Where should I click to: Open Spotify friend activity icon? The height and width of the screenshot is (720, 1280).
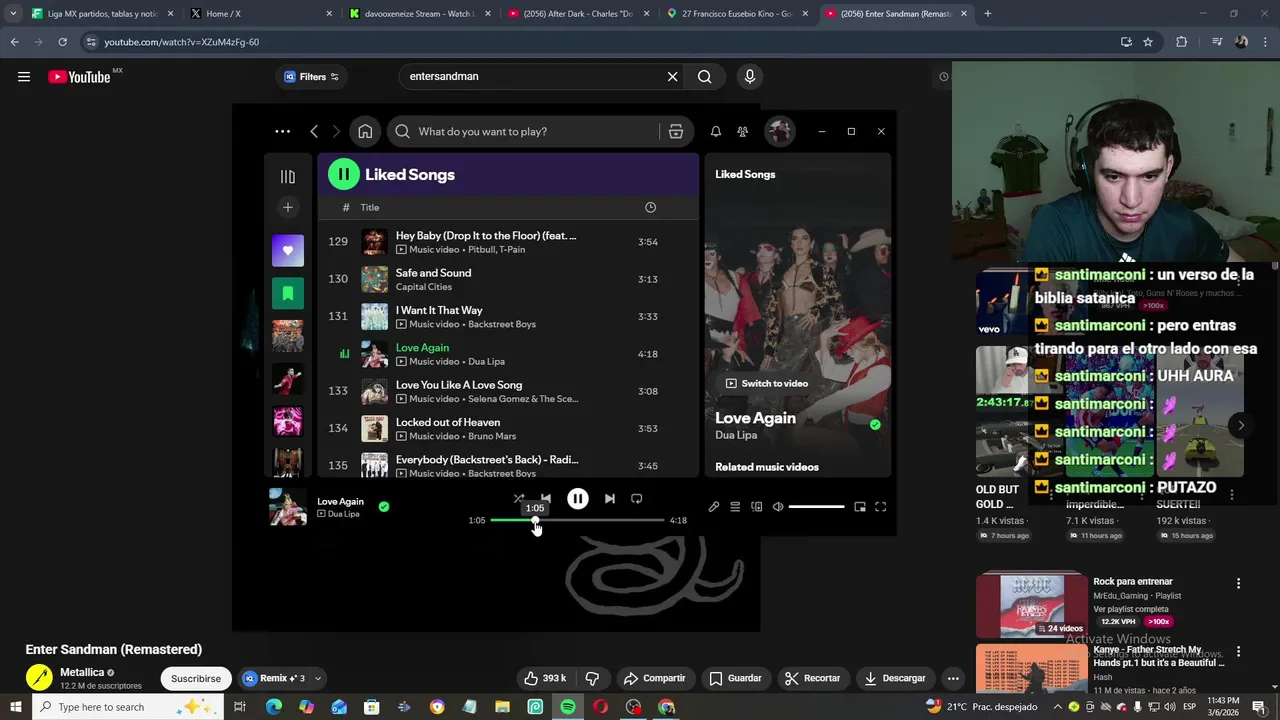pyautogui.click(x=742, y=131)
